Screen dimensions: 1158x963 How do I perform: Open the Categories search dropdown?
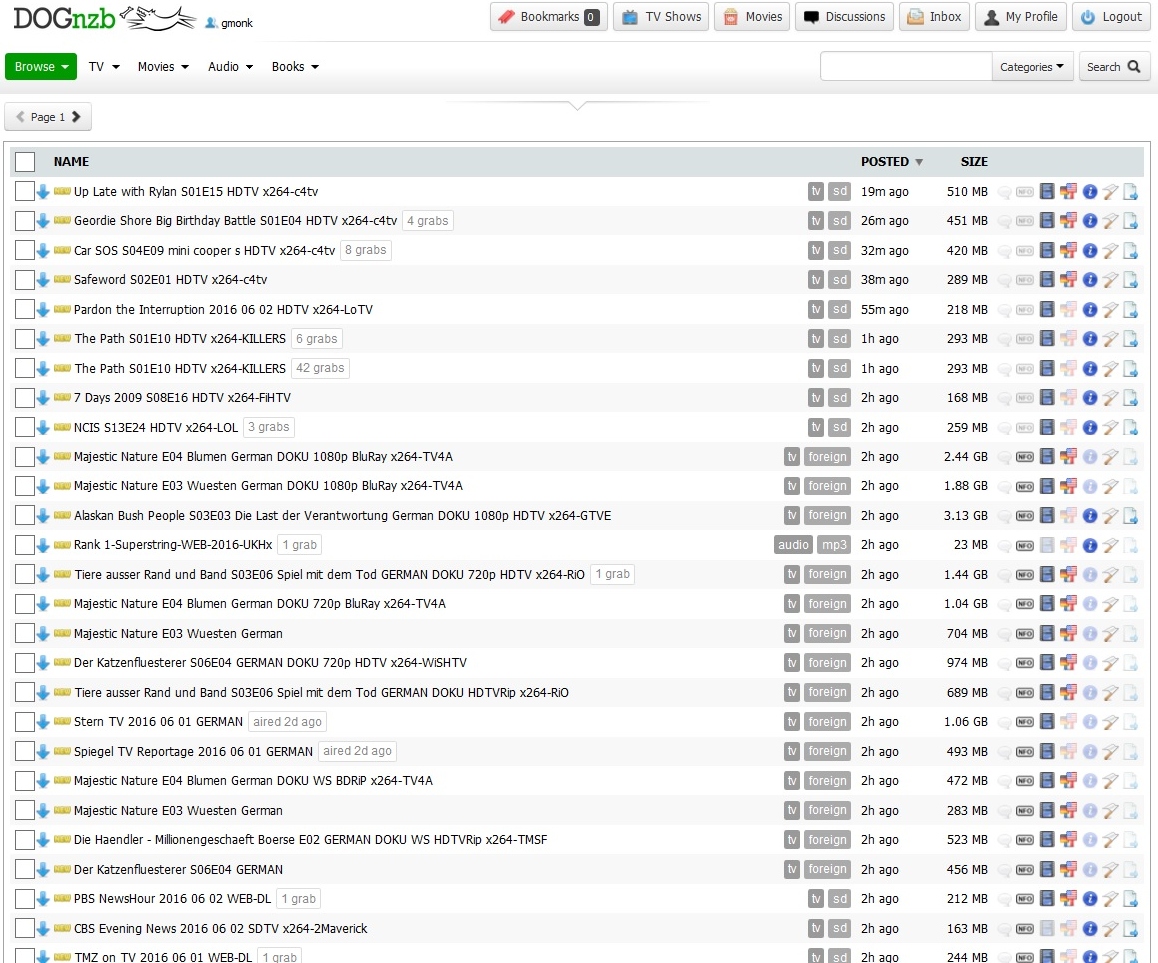(x=1032, y=66)
